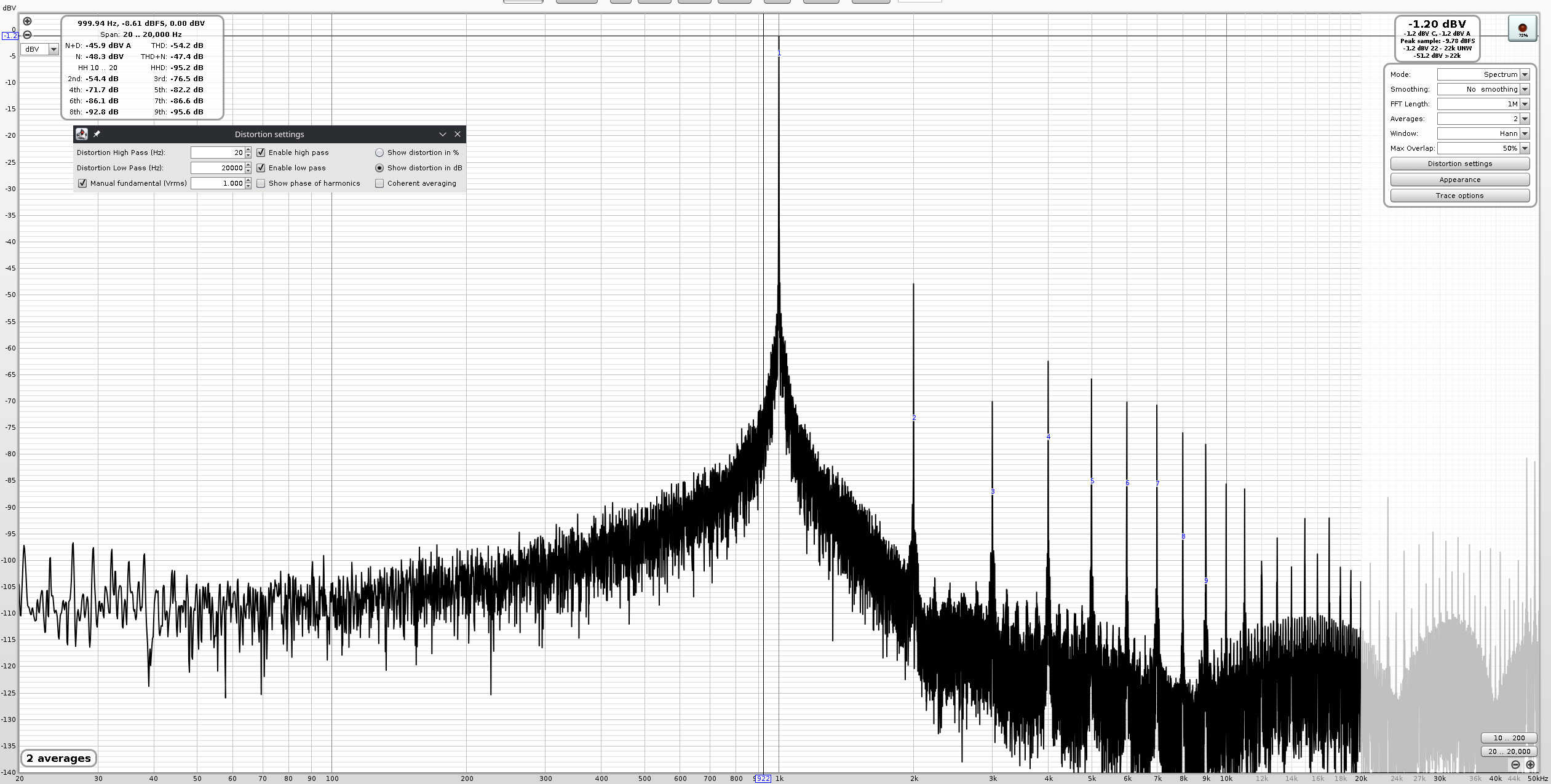Collapse the Distortion settings window with chevron
Image resolution: width=1551 pixels, height=784 pixels.
(x=442, y=134)
